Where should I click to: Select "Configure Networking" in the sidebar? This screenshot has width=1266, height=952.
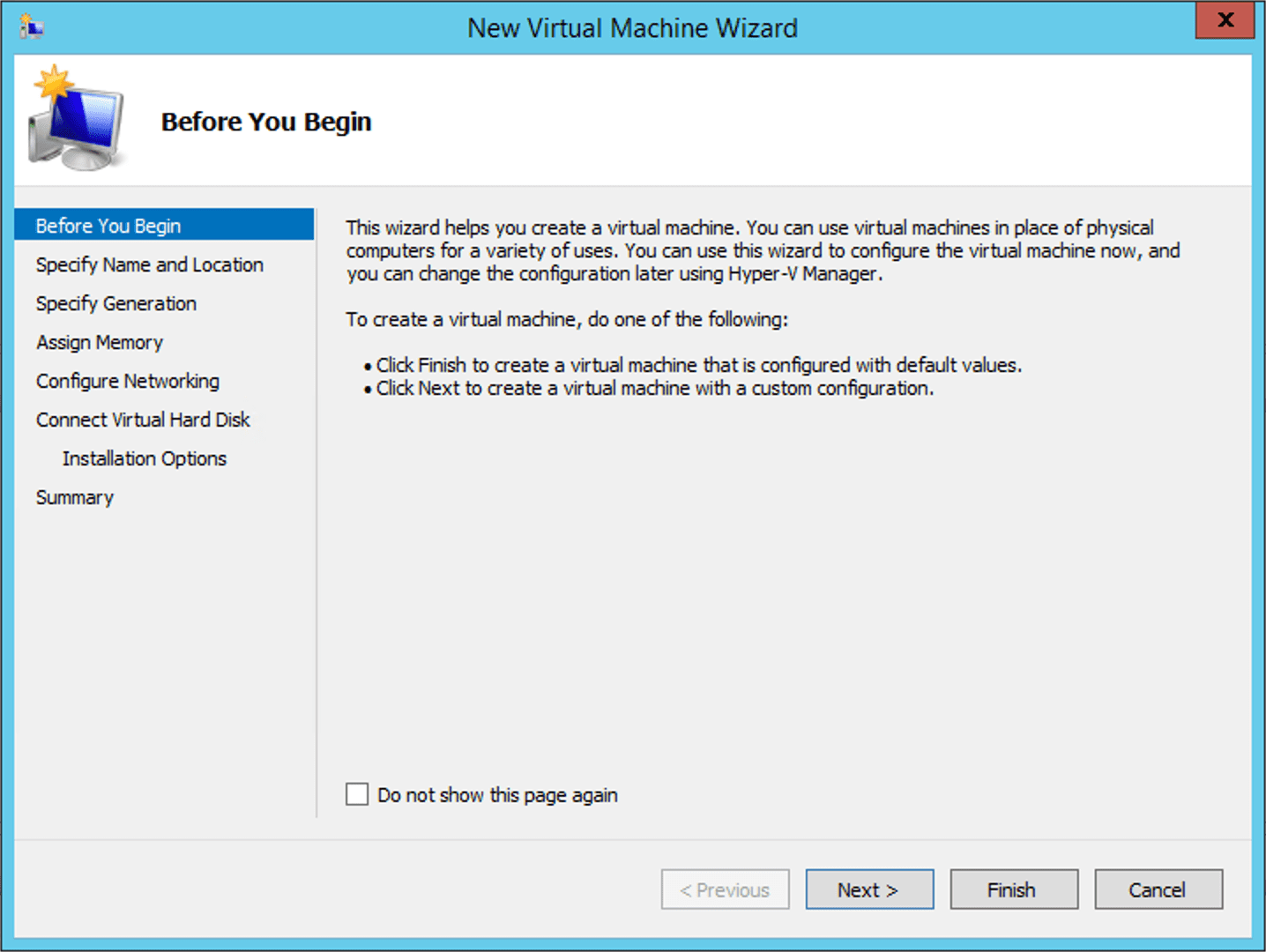(x=127, y=381)
